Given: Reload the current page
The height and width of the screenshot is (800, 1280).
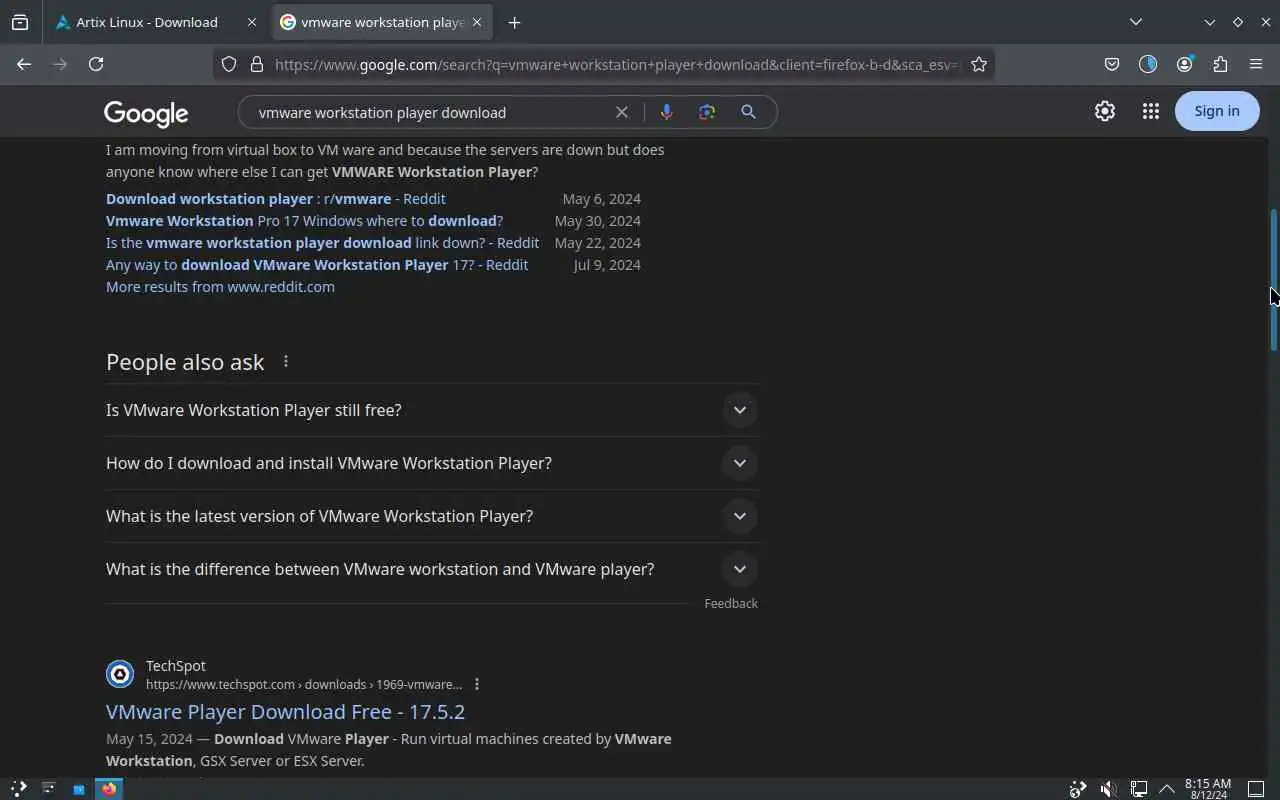Looking at the screenshot, I should click(x=96, y=64).
